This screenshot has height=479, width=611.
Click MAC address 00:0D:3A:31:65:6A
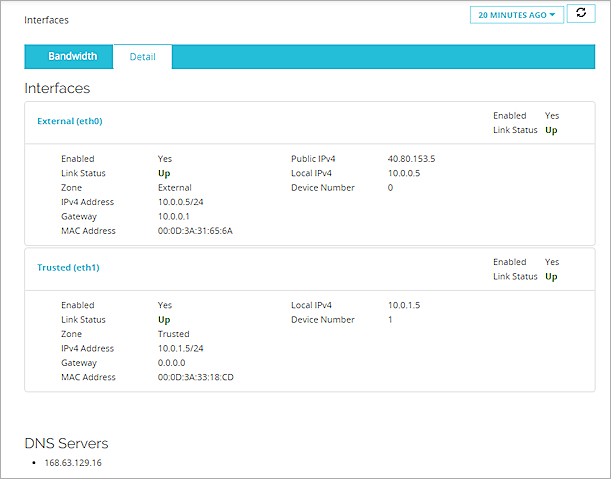coord(195,231)
